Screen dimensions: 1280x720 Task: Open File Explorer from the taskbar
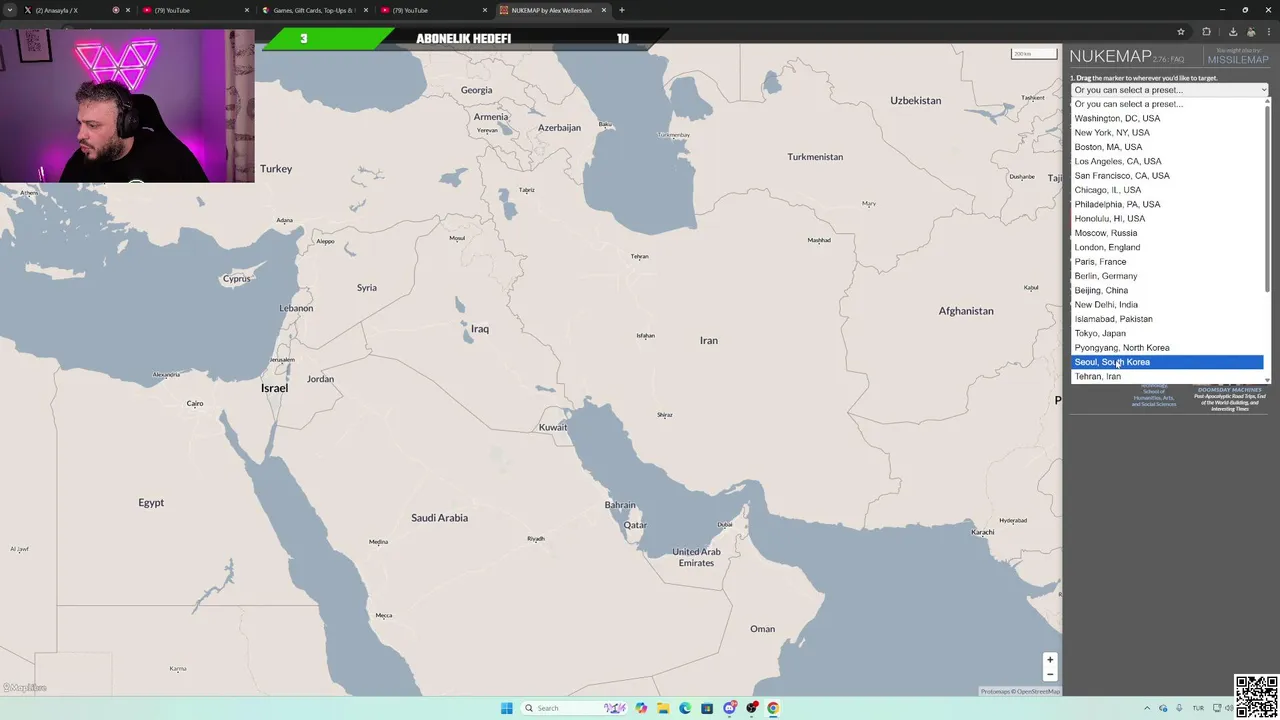tap(663, 708)
